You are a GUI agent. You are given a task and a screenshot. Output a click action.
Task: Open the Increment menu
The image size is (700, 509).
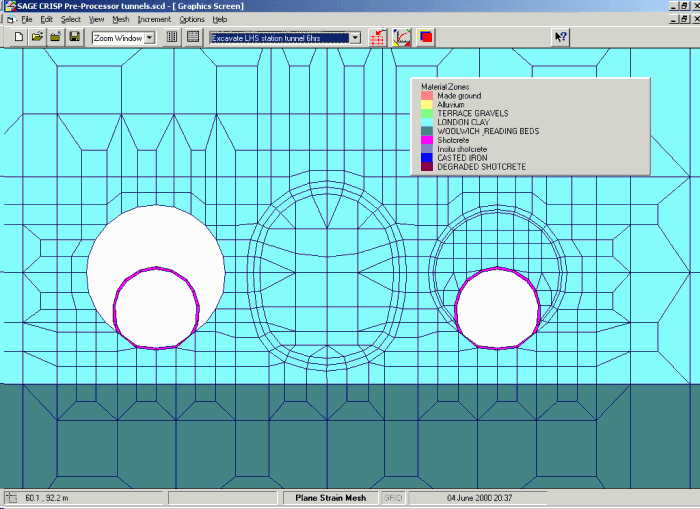pyautogui.click(x=154, y=20)
